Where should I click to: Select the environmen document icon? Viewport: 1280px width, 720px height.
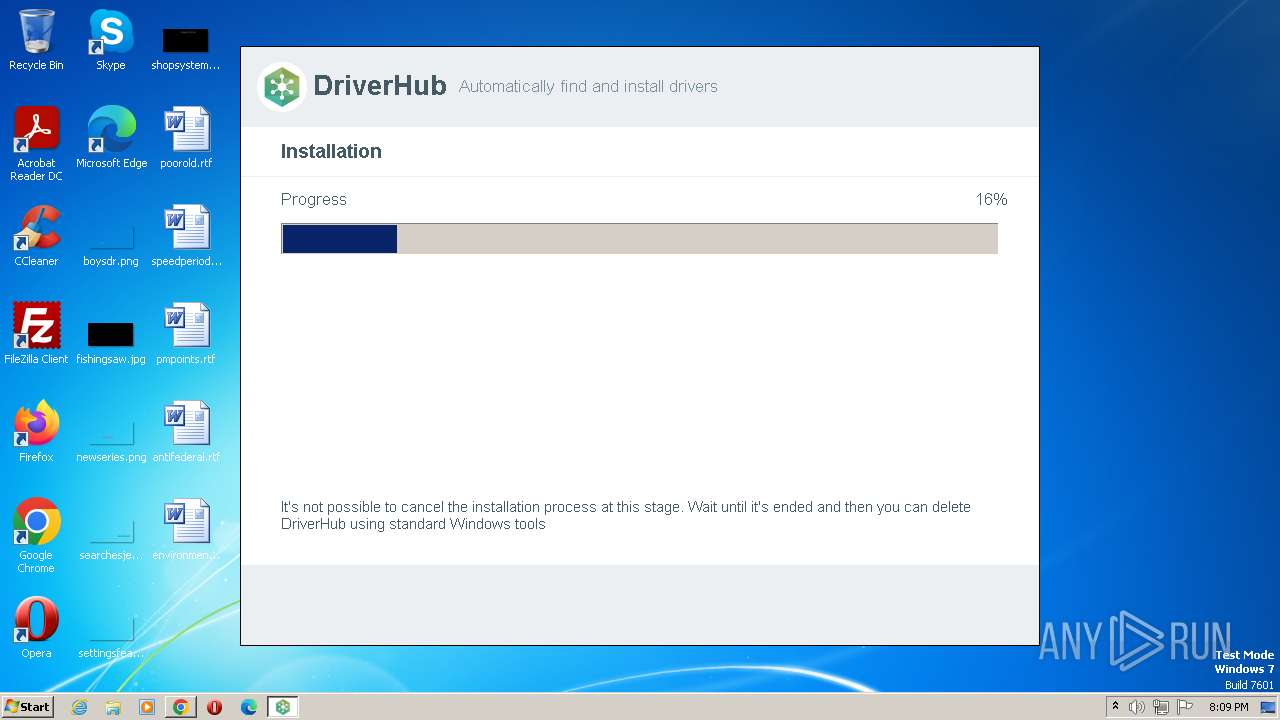tap(186, 529)
